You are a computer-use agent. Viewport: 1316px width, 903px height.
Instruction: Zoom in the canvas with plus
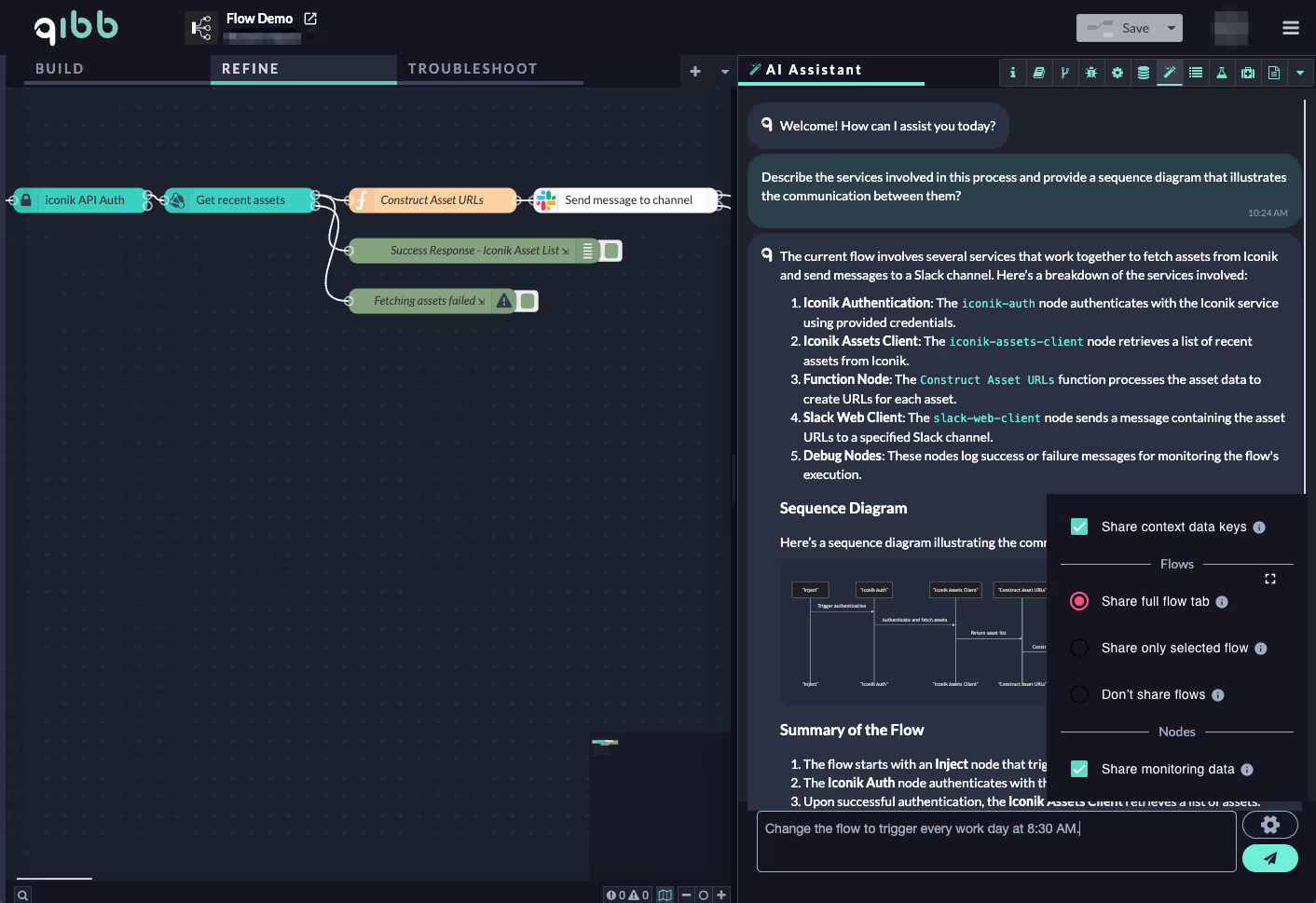pos(721,895)
